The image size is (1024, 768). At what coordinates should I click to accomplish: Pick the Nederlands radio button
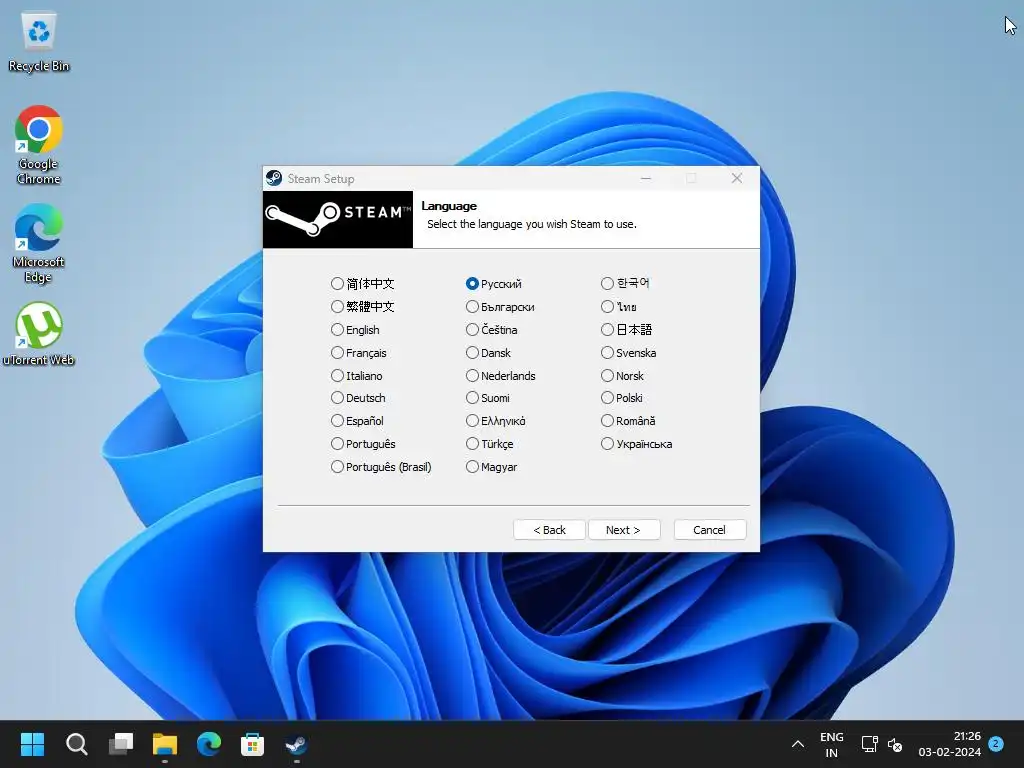click(501, 376)
